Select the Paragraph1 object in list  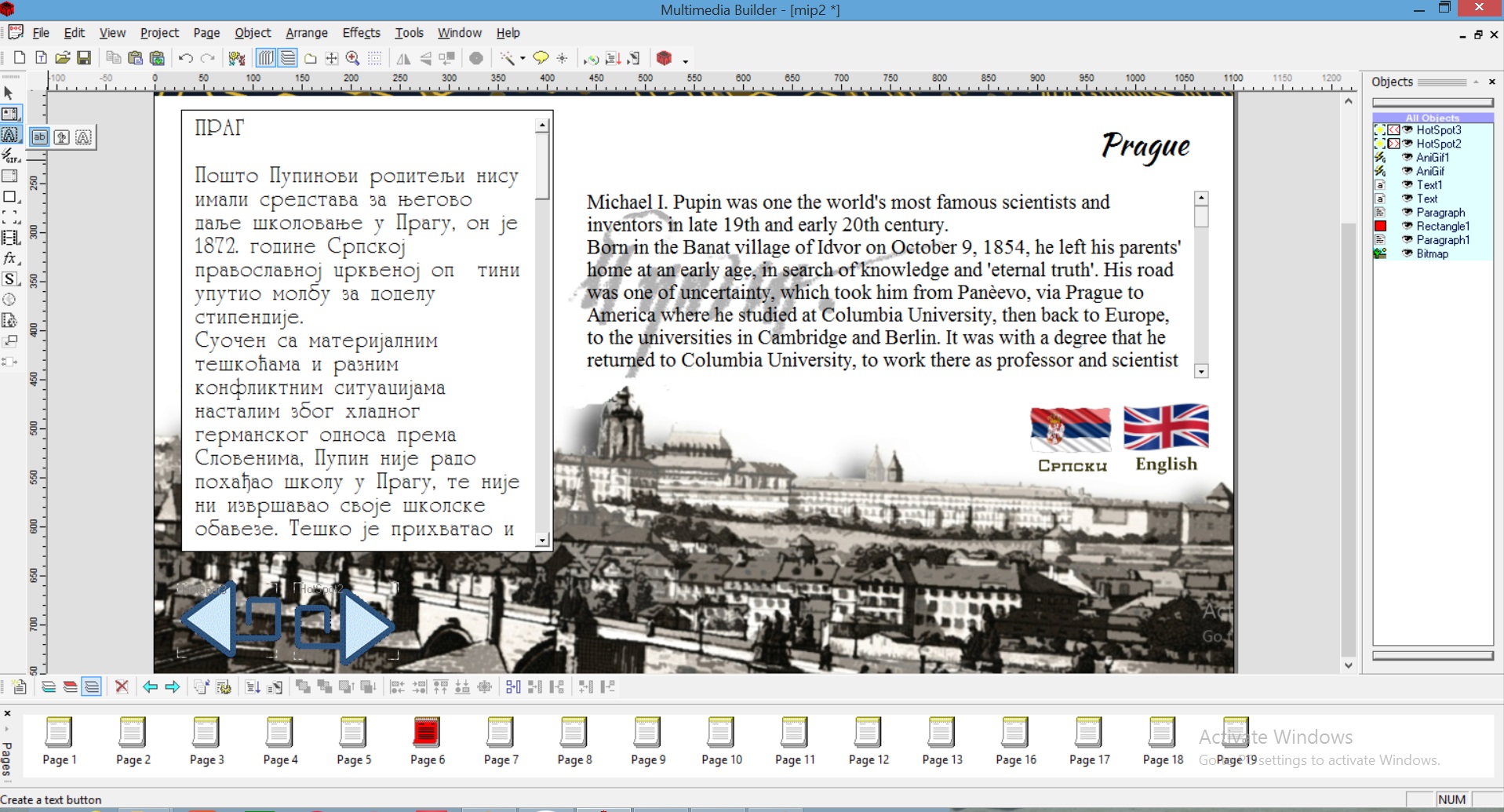[1442, 240]
